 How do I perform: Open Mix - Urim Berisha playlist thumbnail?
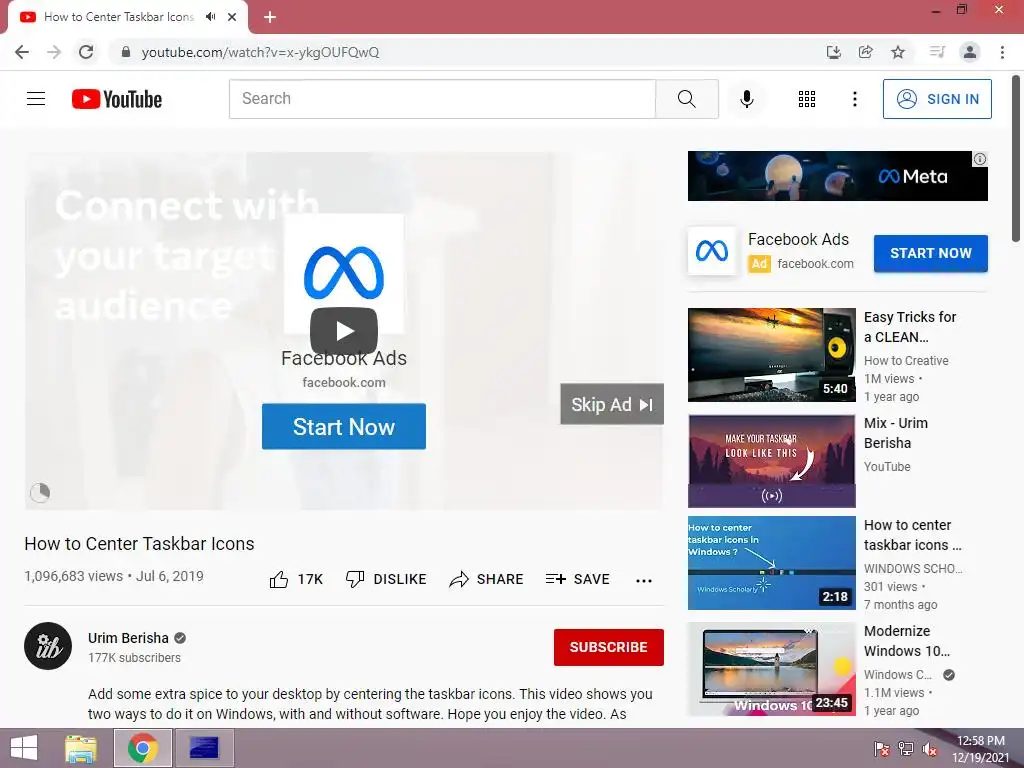click(x=771, y=461)
